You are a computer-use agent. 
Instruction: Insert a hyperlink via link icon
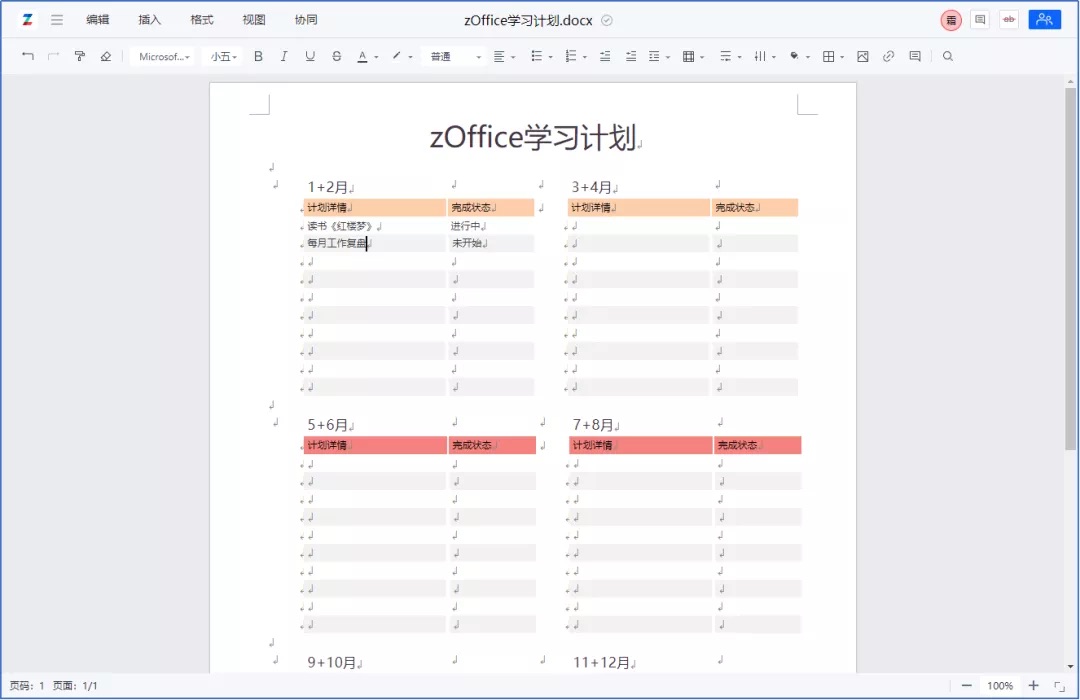(889, 56)
